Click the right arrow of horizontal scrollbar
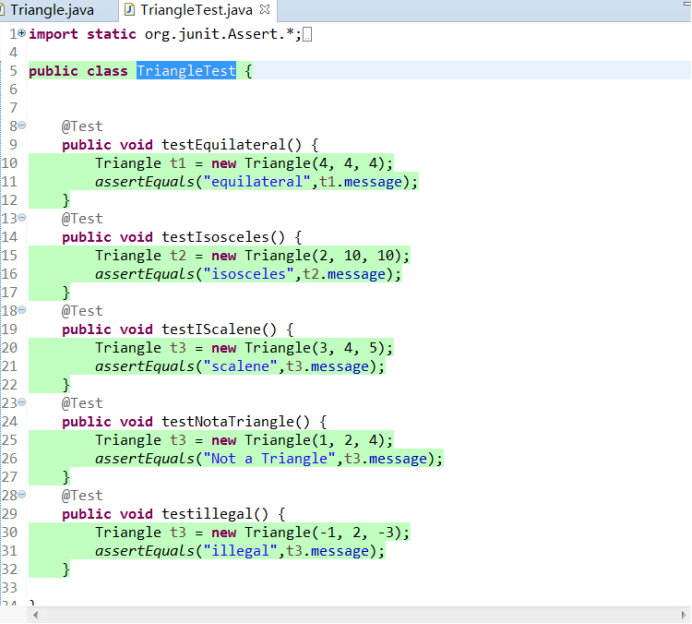This screenshot has width=692, height=624. (x=682, y=615)
